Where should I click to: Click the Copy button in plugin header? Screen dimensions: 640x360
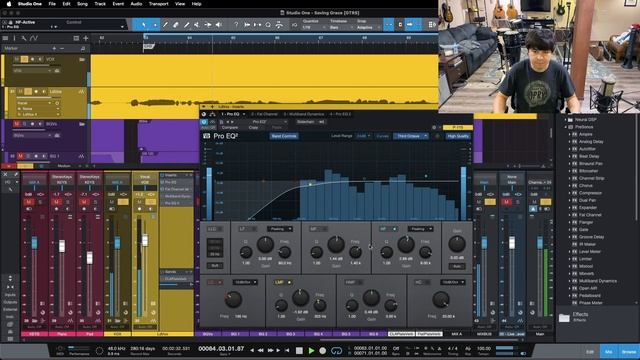pos(253,128)
